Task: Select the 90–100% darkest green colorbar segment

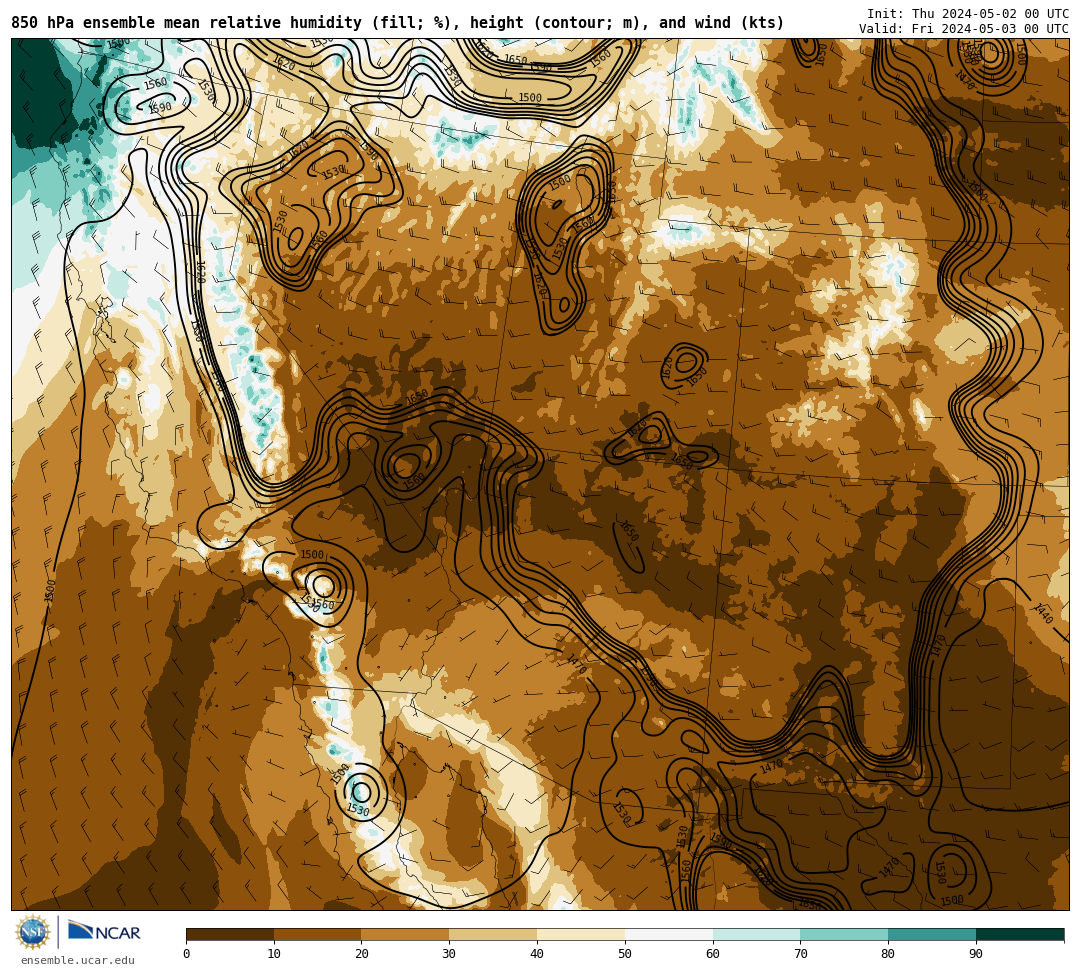Action: pyautogui.click(x=1020, y=934)
